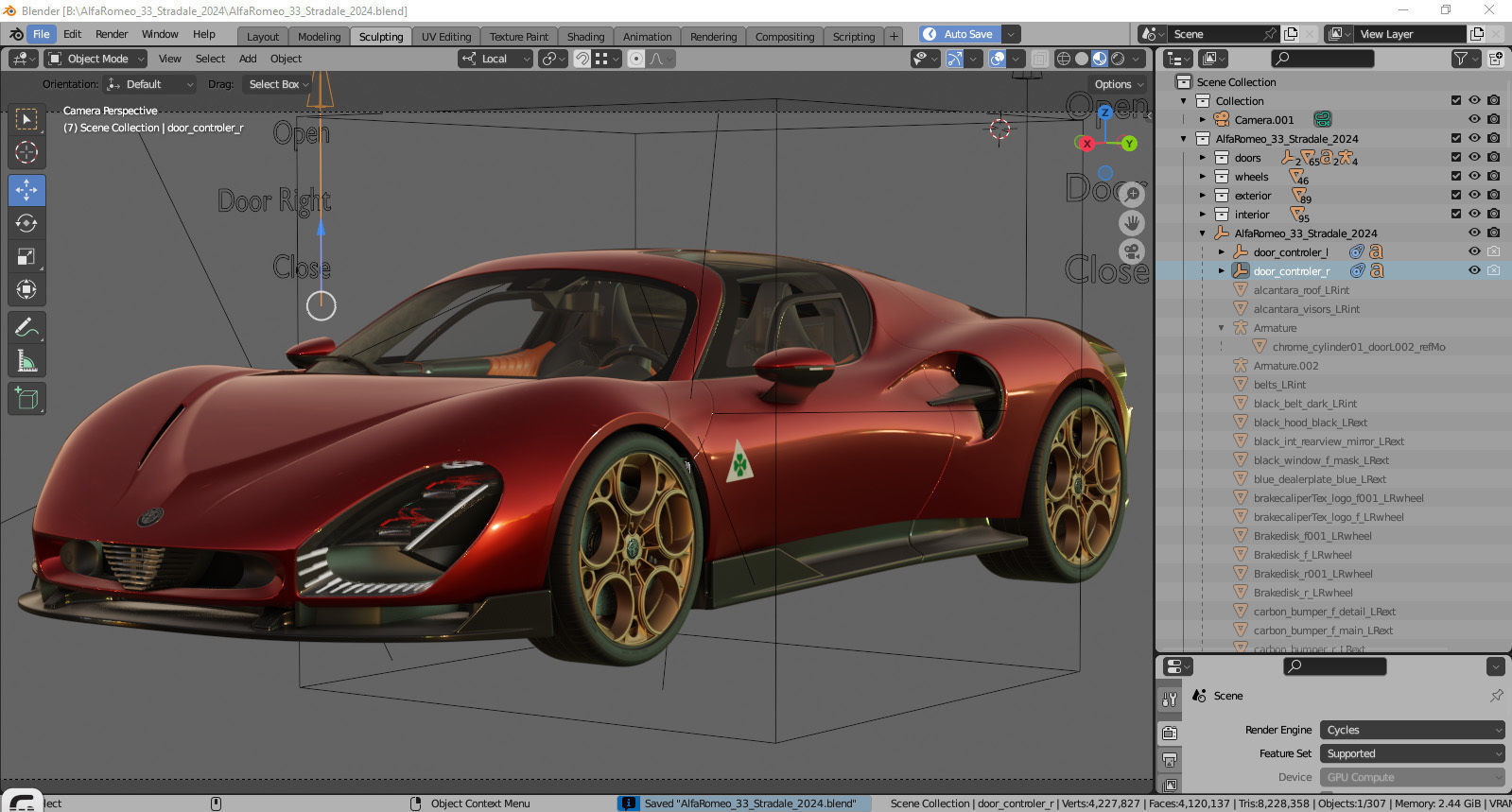
Task: Click the pan view hand icon
Action: tap(1132, 223)
